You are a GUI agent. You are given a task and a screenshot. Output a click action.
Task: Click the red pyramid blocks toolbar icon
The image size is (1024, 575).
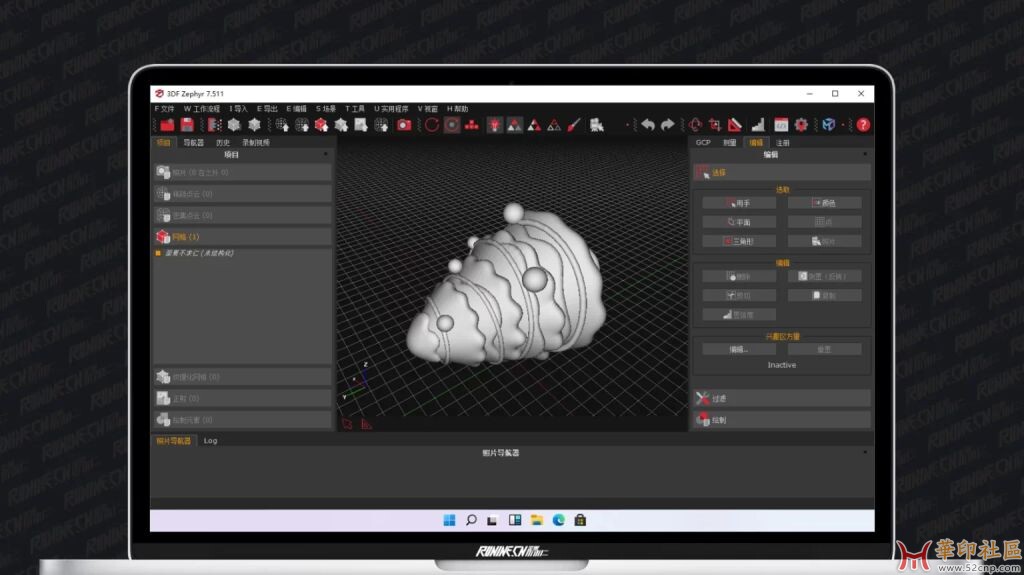coord(472,125)
